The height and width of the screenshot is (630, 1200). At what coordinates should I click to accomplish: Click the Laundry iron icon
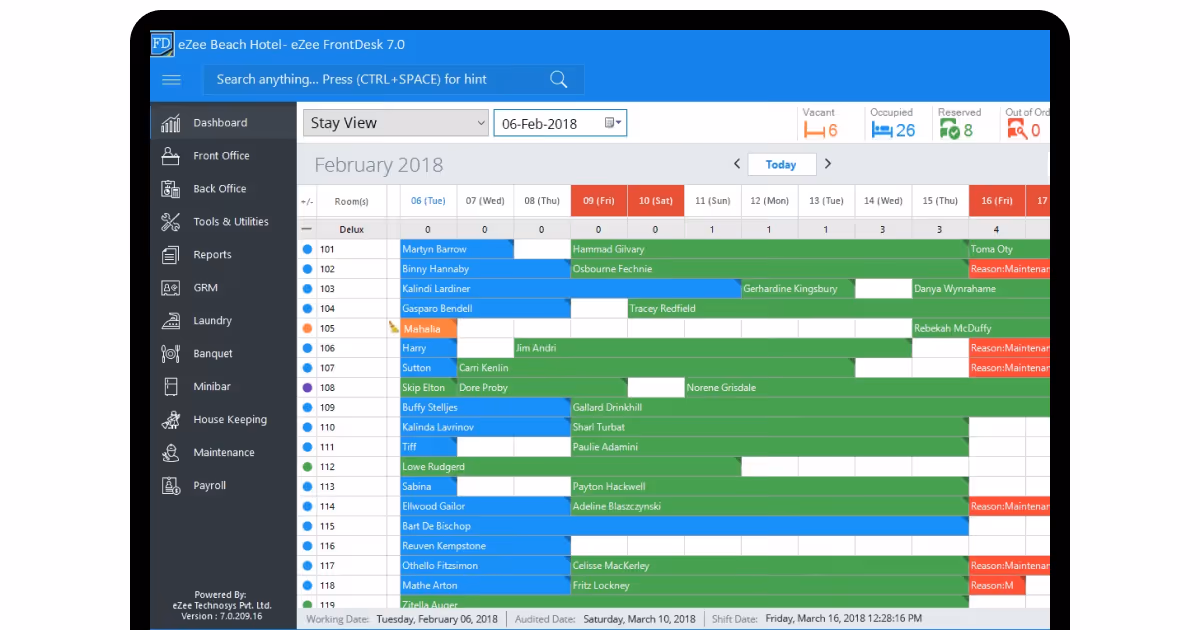coord(171,320)
